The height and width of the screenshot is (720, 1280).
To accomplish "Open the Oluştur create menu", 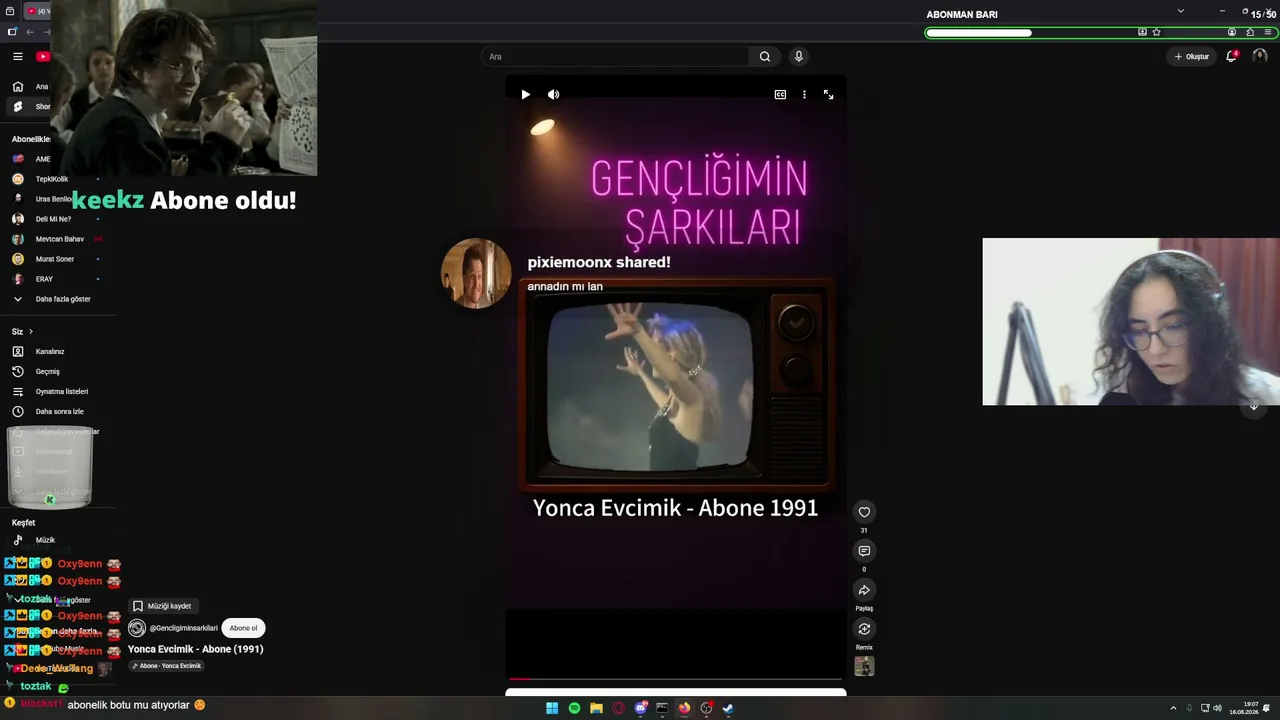I will coord(1192,57).
